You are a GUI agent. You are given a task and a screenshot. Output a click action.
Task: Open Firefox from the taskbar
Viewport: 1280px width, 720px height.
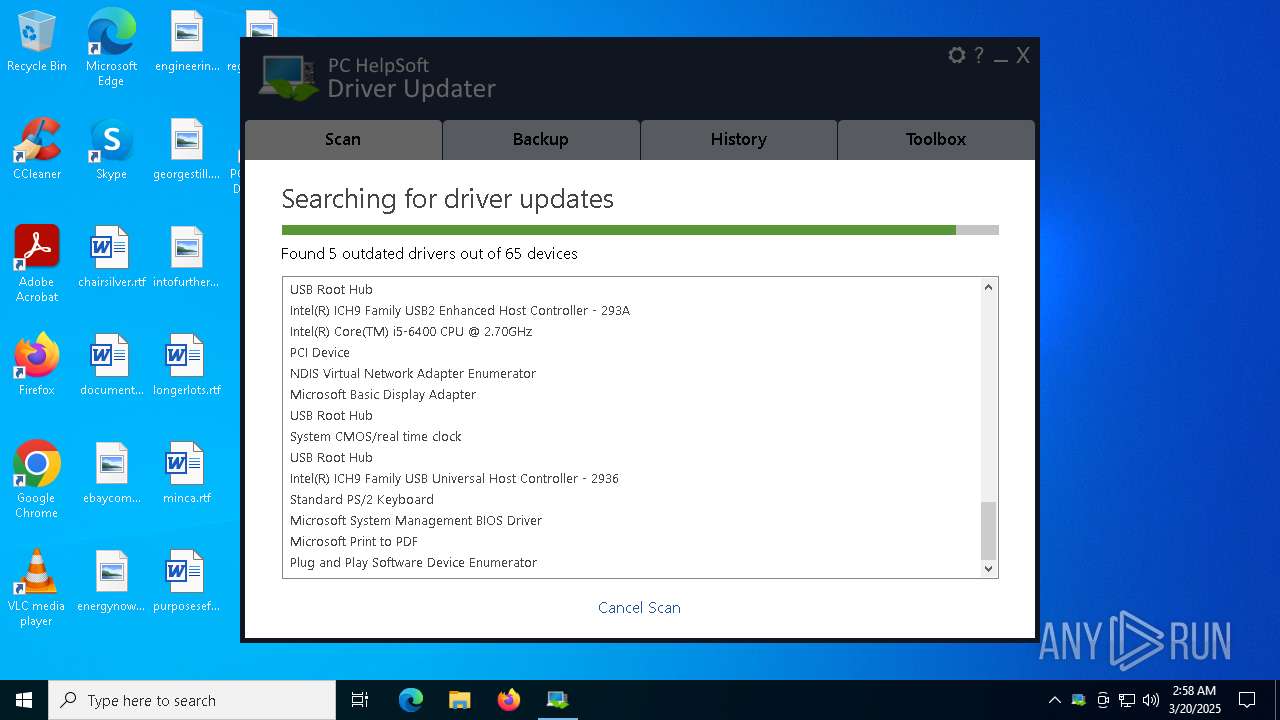point(509,700)
